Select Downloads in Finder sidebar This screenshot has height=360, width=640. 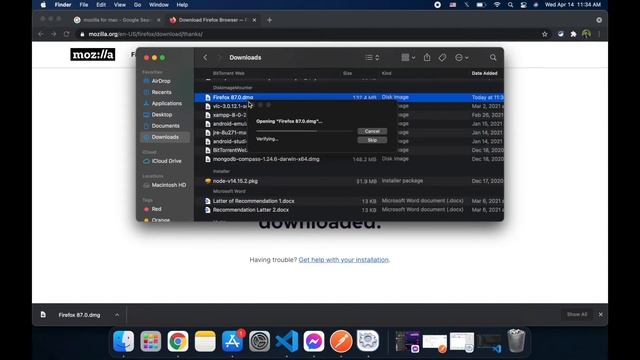(165, 137)
